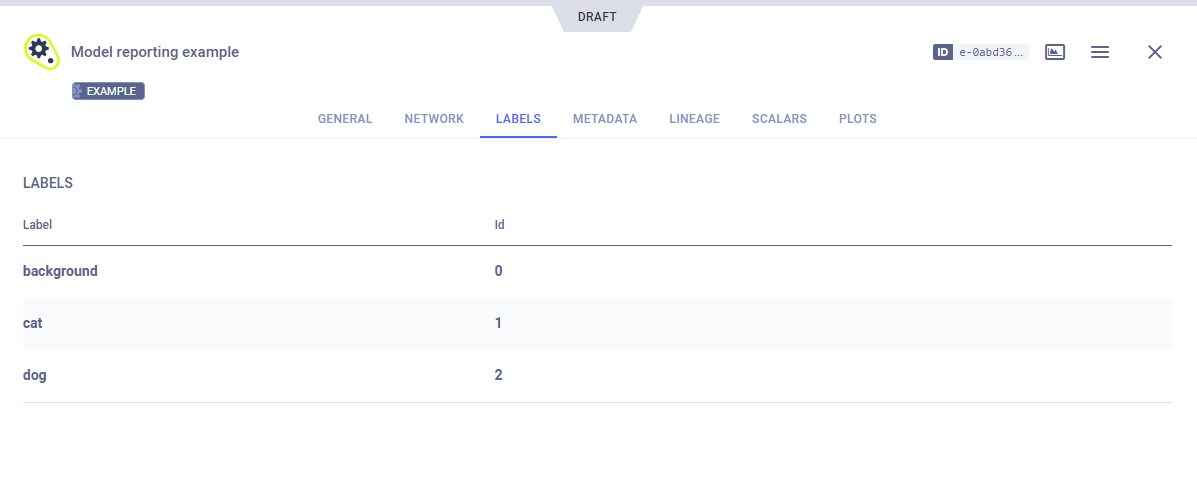This screenshot has height=498, width=1197.
Task: Select the Labels tab
Action: tap(518, 119)
